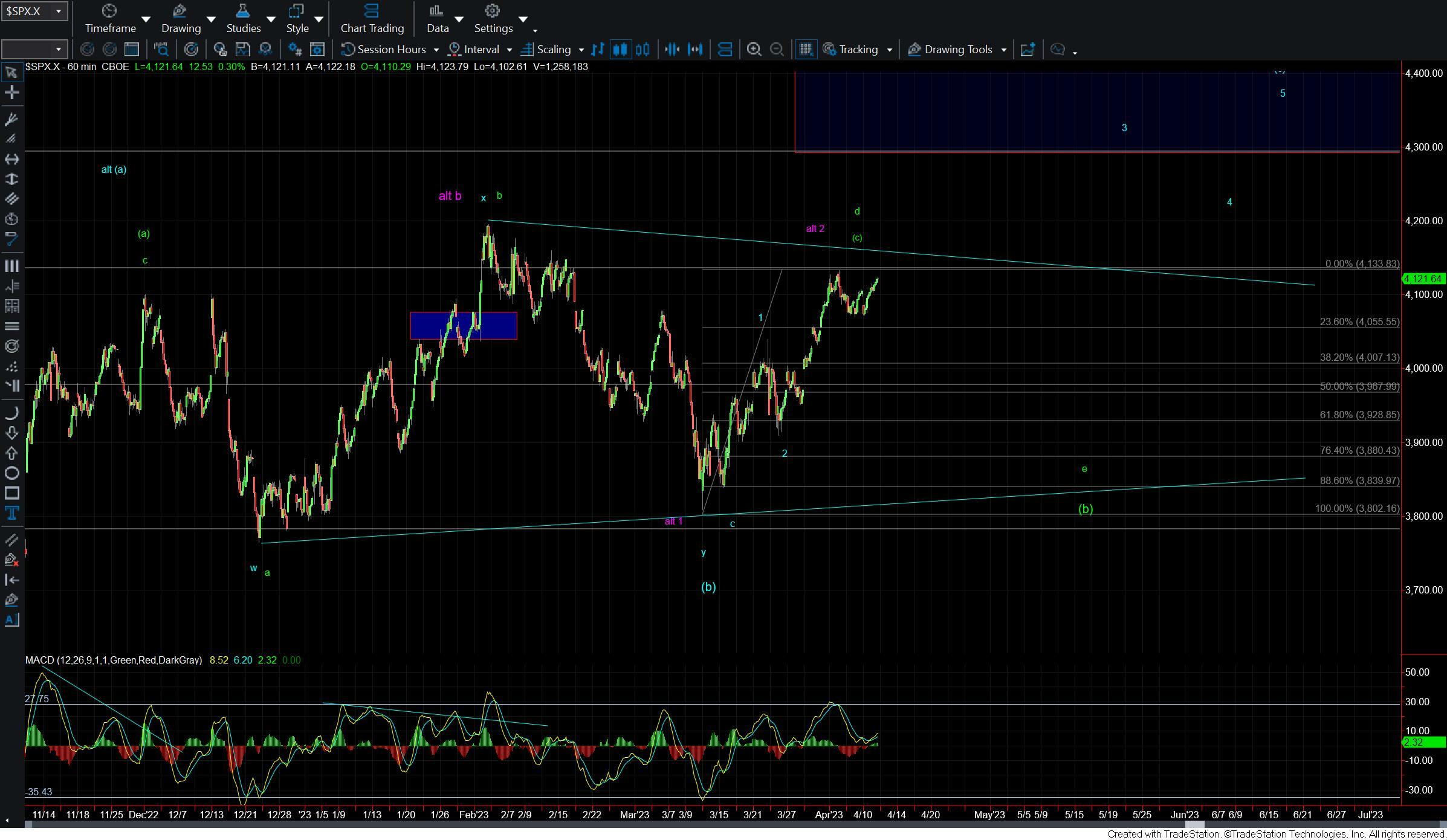Expand the Scaling dropdown arrow

[581, 50]
